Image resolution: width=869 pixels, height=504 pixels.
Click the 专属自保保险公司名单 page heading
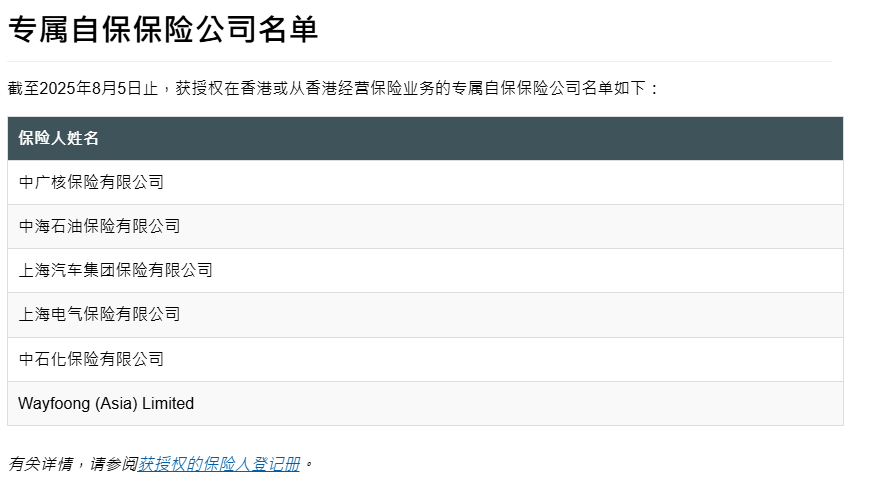click(163, 29)
